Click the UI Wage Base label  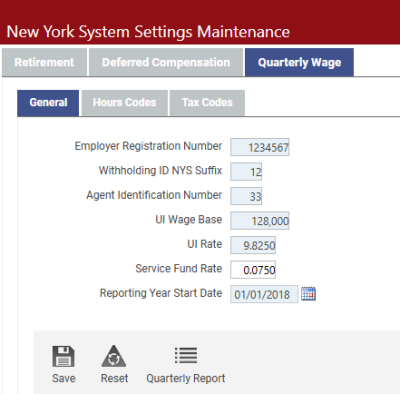(x=189, y=220)
